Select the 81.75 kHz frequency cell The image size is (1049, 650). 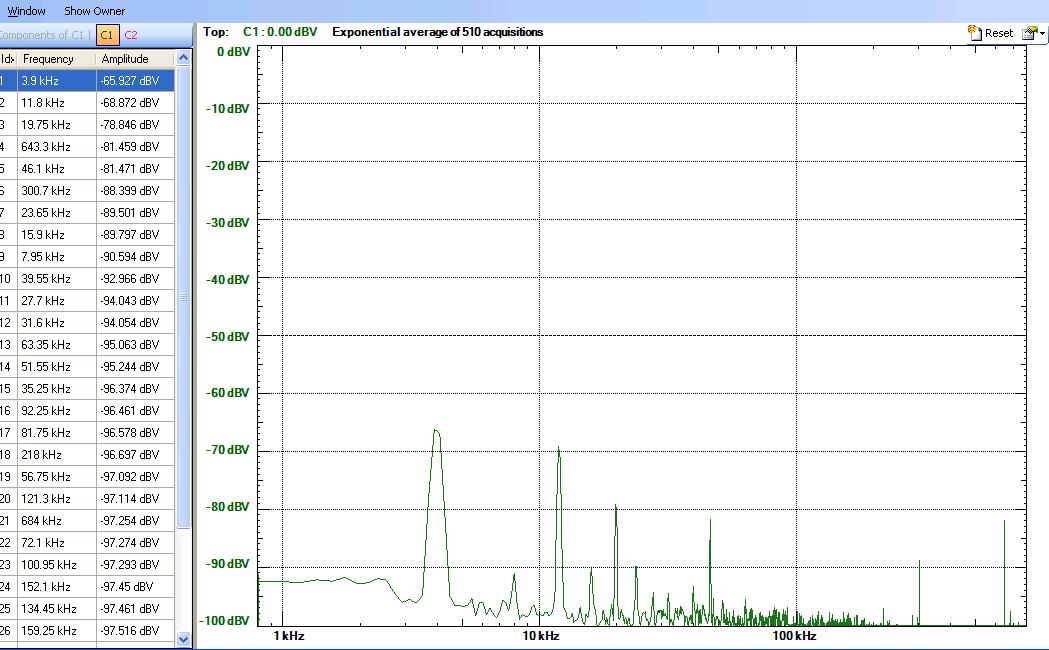57,433
